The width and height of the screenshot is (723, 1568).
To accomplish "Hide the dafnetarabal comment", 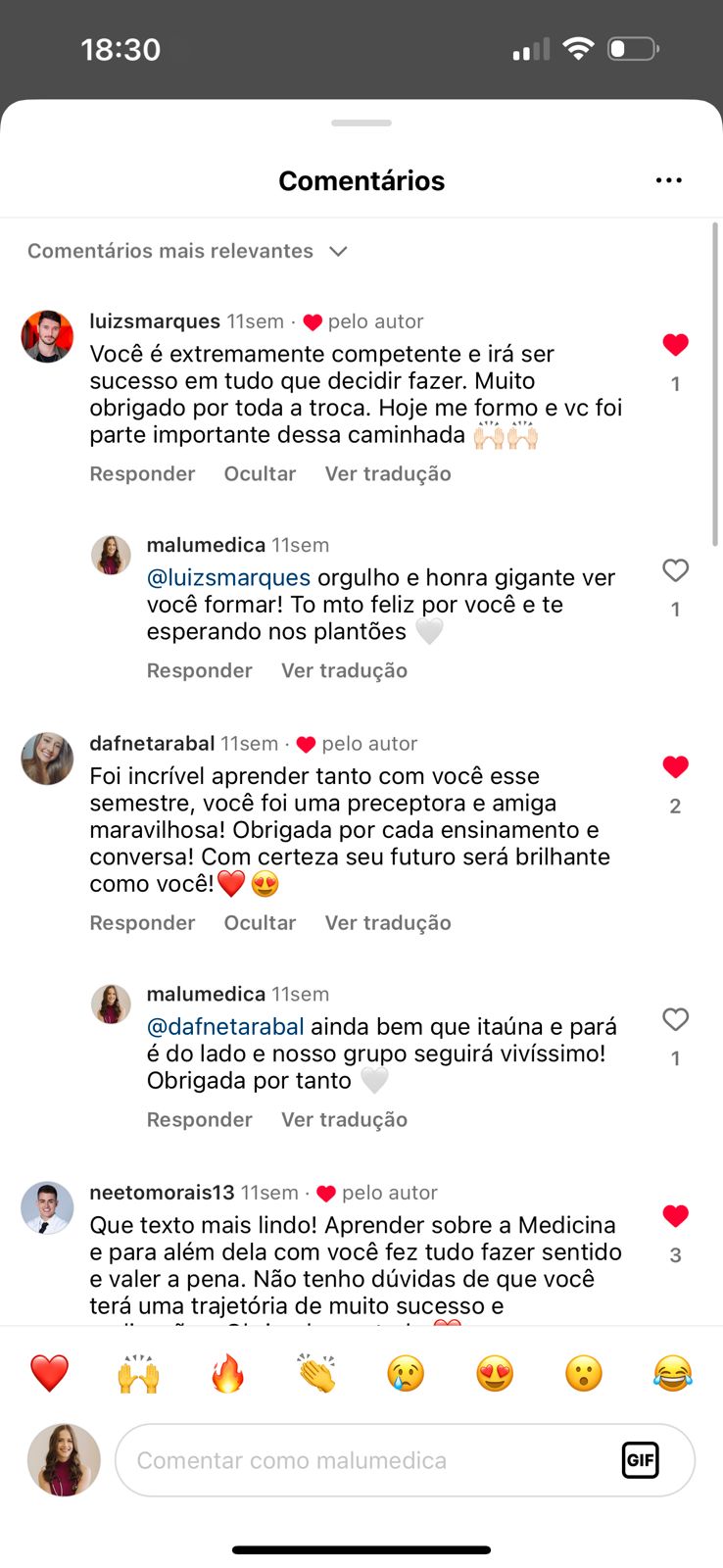I will click(260, 923).
